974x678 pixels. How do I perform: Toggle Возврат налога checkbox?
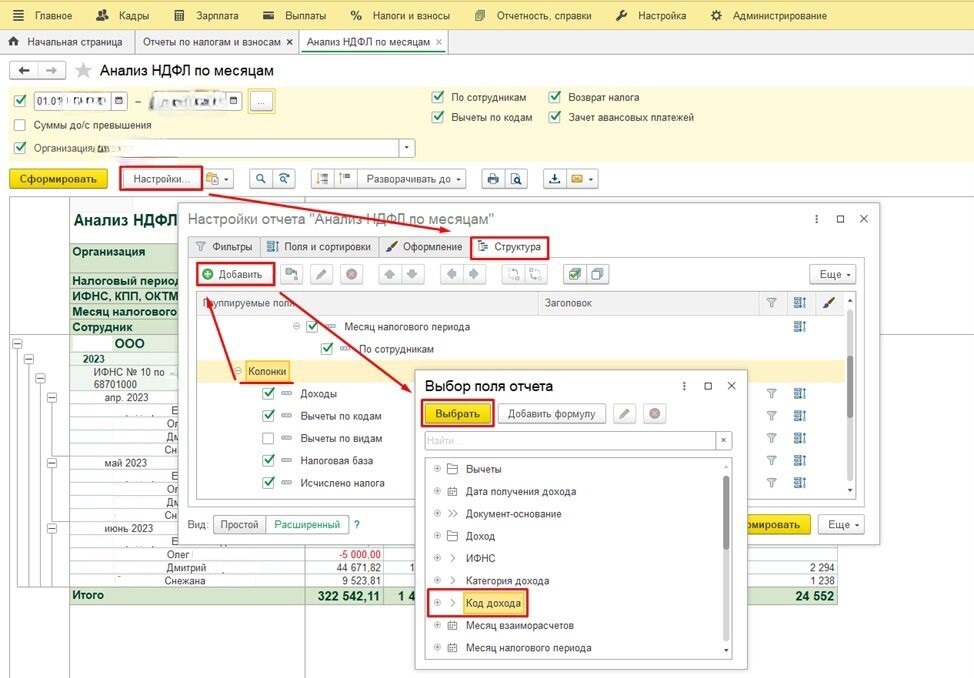coord(555,97)
